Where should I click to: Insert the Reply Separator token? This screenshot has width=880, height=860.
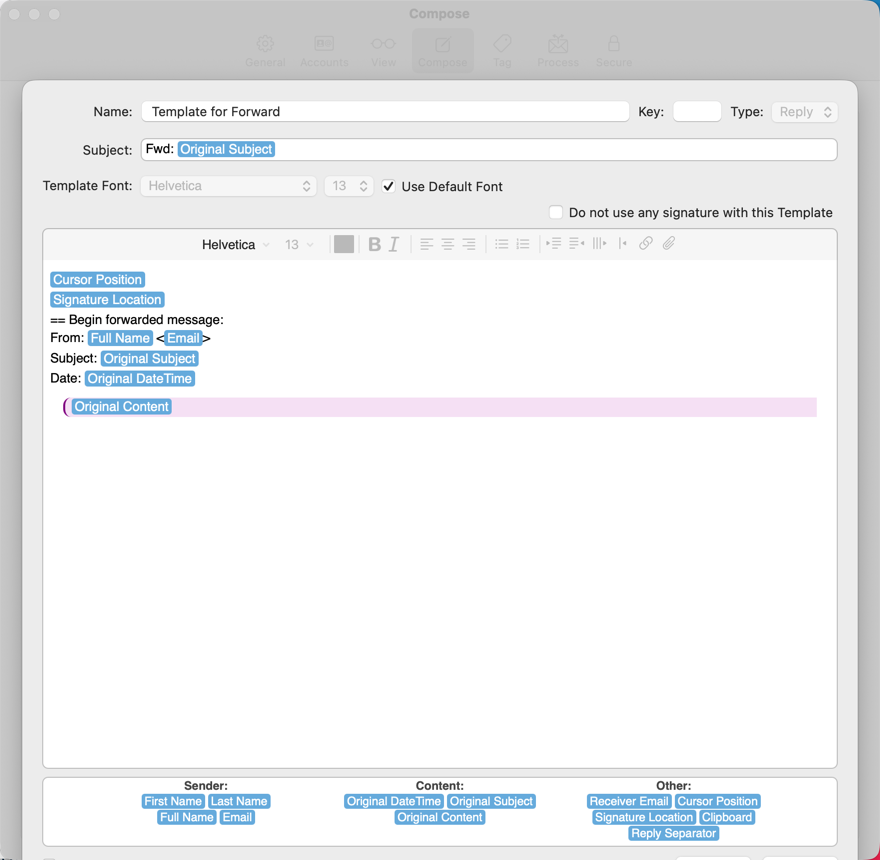[673, 833]
